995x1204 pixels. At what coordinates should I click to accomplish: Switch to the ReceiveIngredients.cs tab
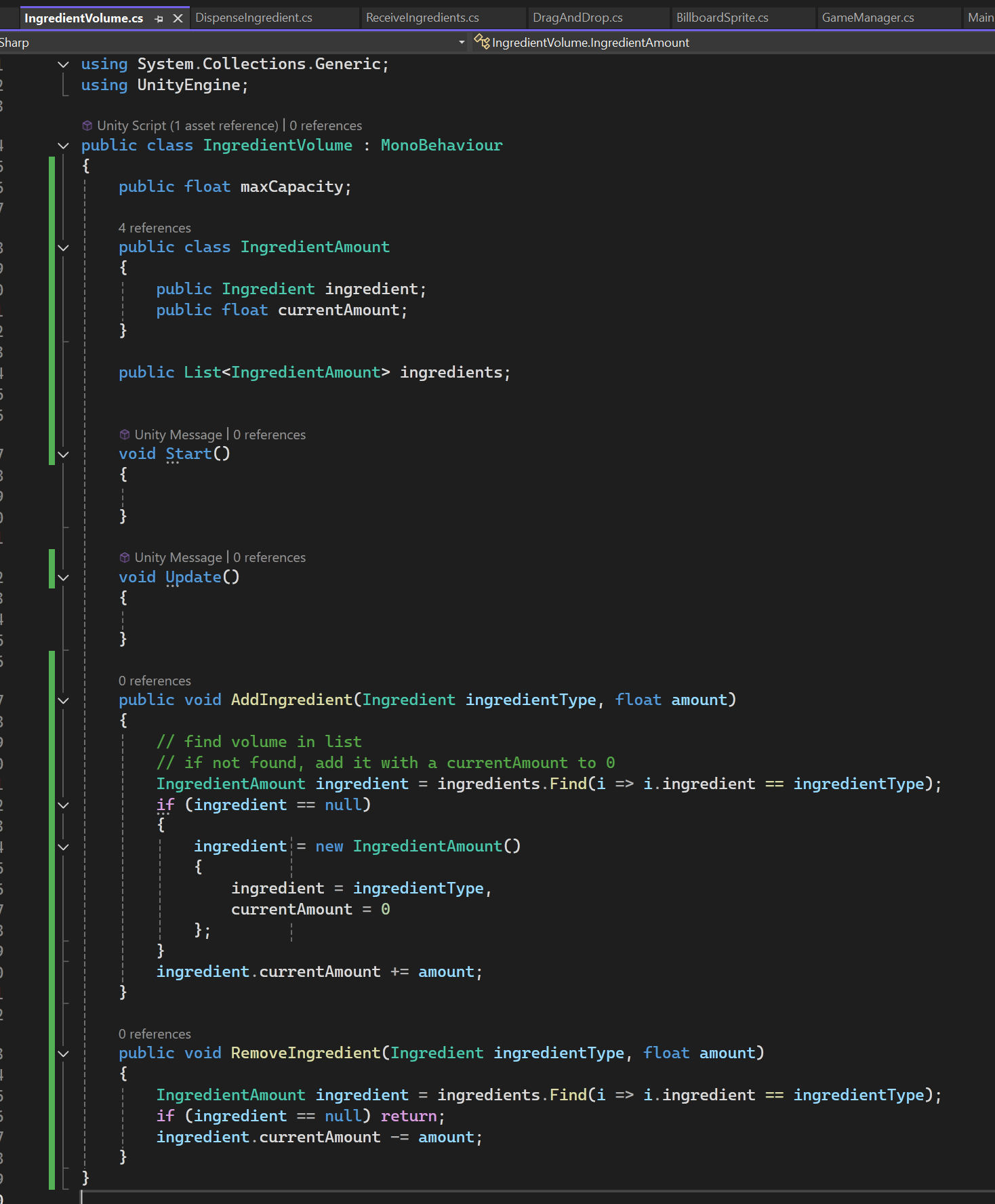[x=422, y=18]
